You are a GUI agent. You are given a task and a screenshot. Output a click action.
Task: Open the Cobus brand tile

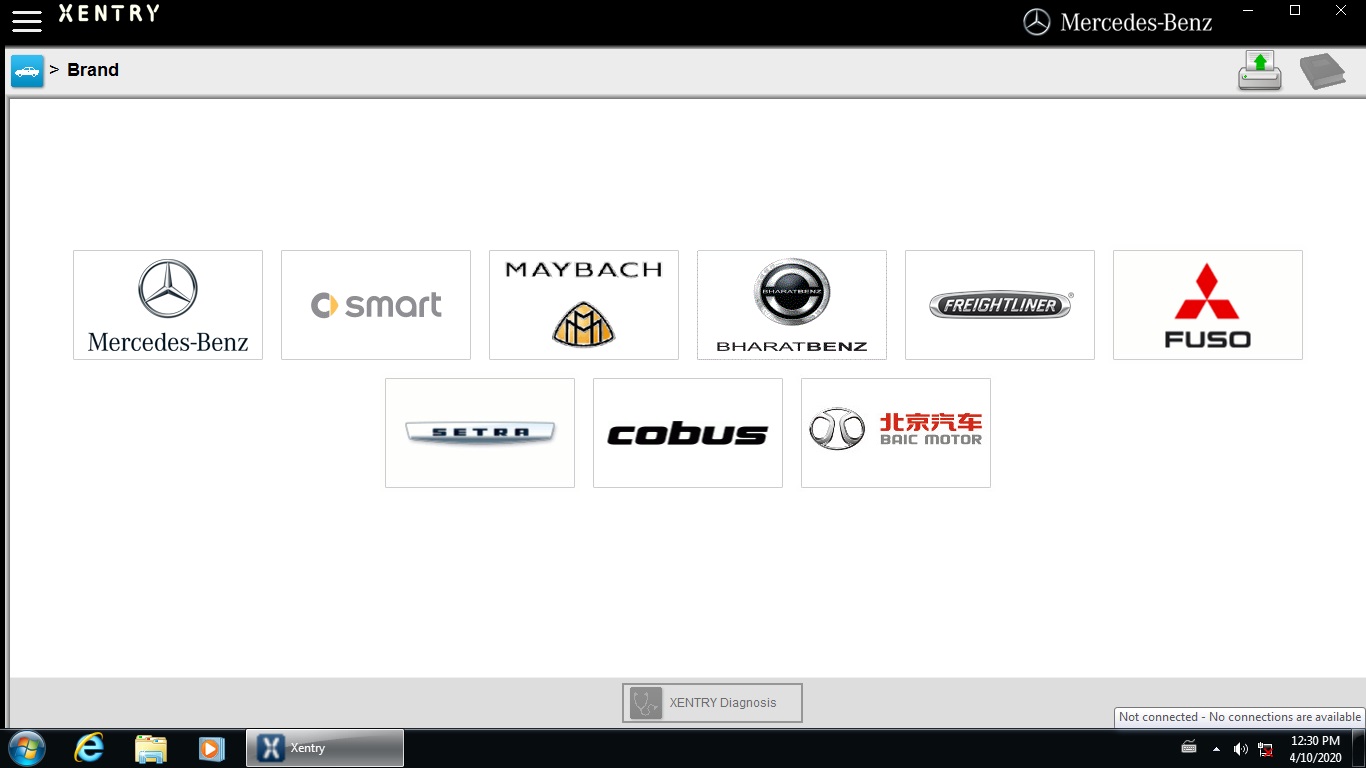tap(688, 433)
